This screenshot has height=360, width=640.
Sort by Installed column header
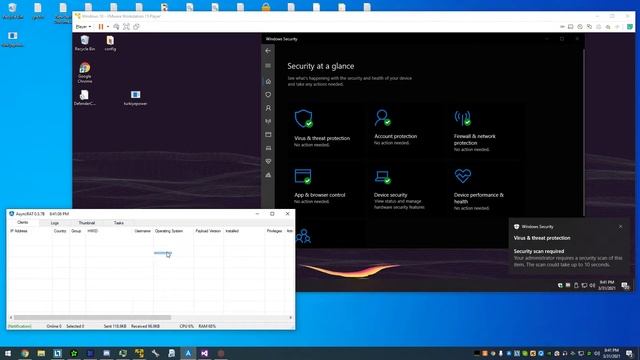pos(244,231)
